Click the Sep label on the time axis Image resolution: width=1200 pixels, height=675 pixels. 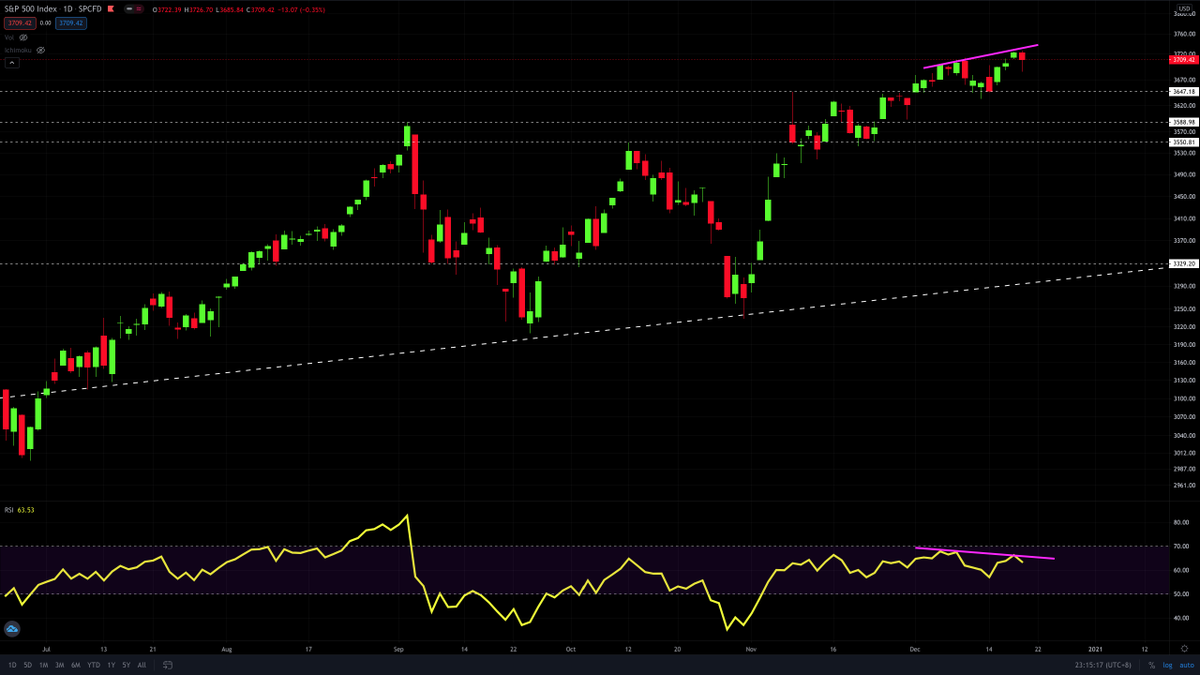tap(399, 648)
